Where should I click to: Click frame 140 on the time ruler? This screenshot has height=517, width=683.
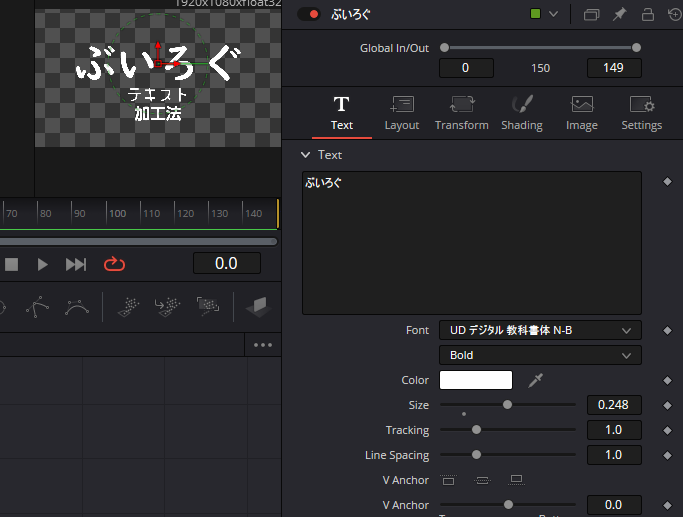pyautogui.click(x=254, y=213)
